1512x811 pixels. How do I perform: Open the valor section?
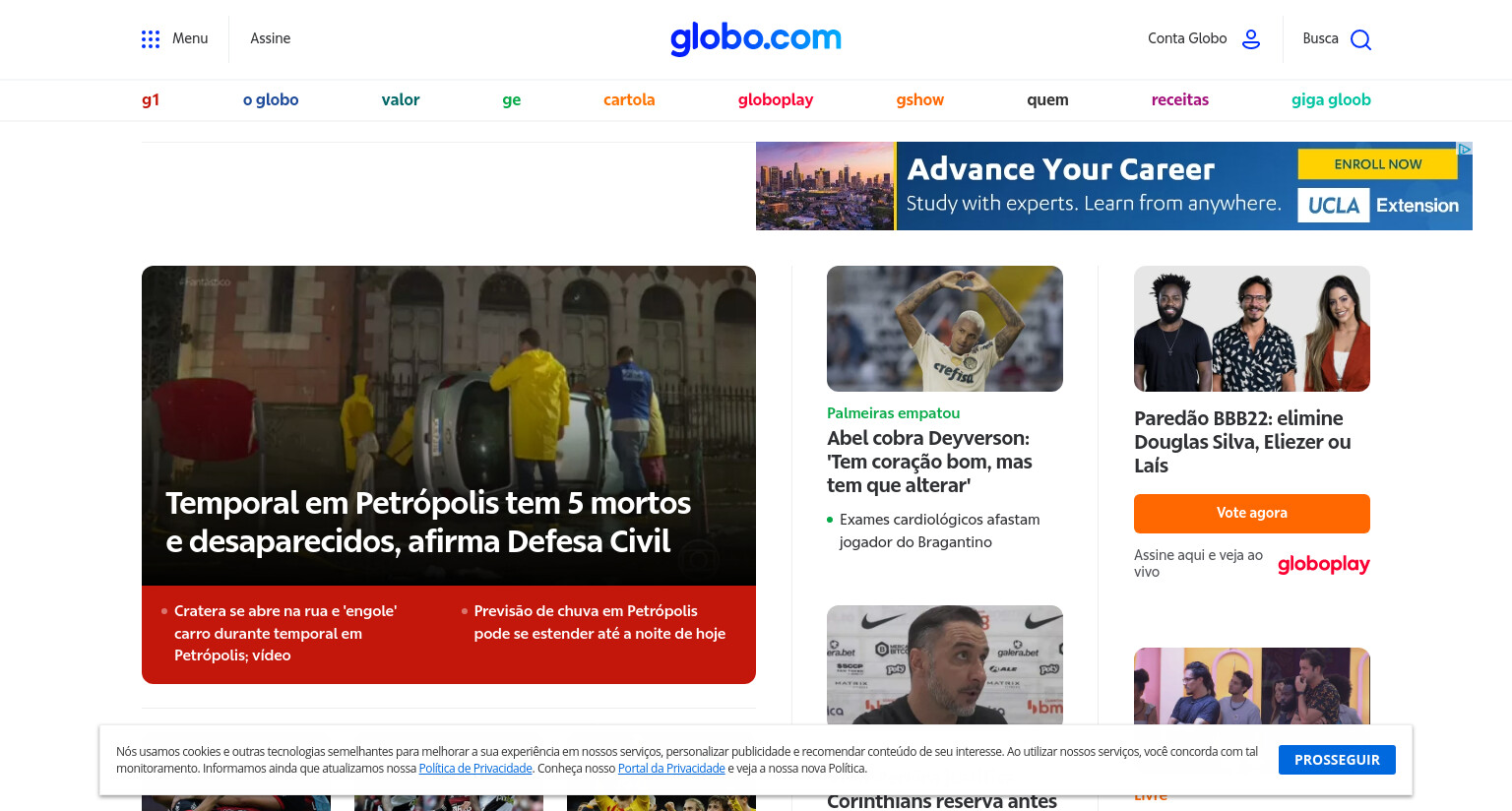[x=401, y=99]
